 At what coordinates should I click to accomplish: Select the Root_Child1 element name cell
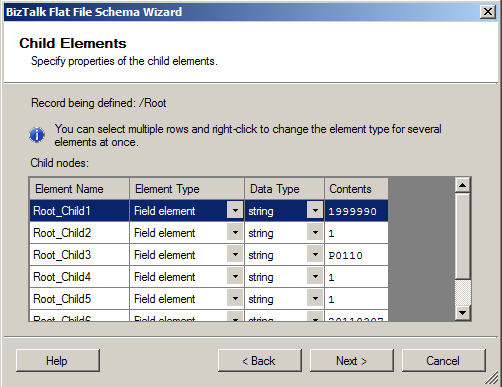point(79,211)
